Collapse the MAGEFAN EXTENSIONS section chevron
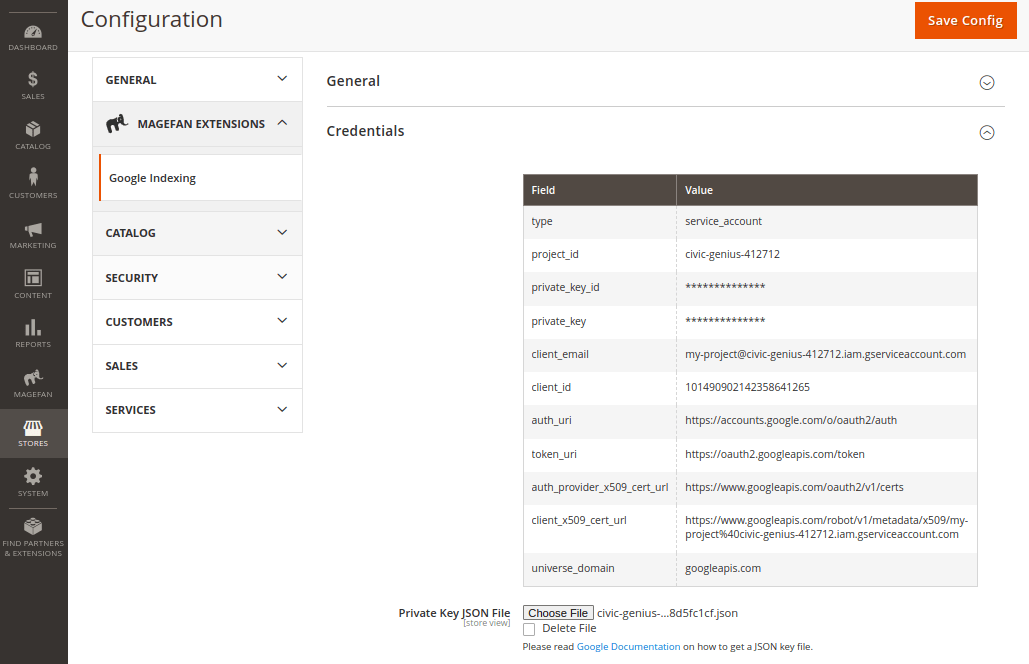The width and height of the screenshot is (1029, 664). coord(282,123)
